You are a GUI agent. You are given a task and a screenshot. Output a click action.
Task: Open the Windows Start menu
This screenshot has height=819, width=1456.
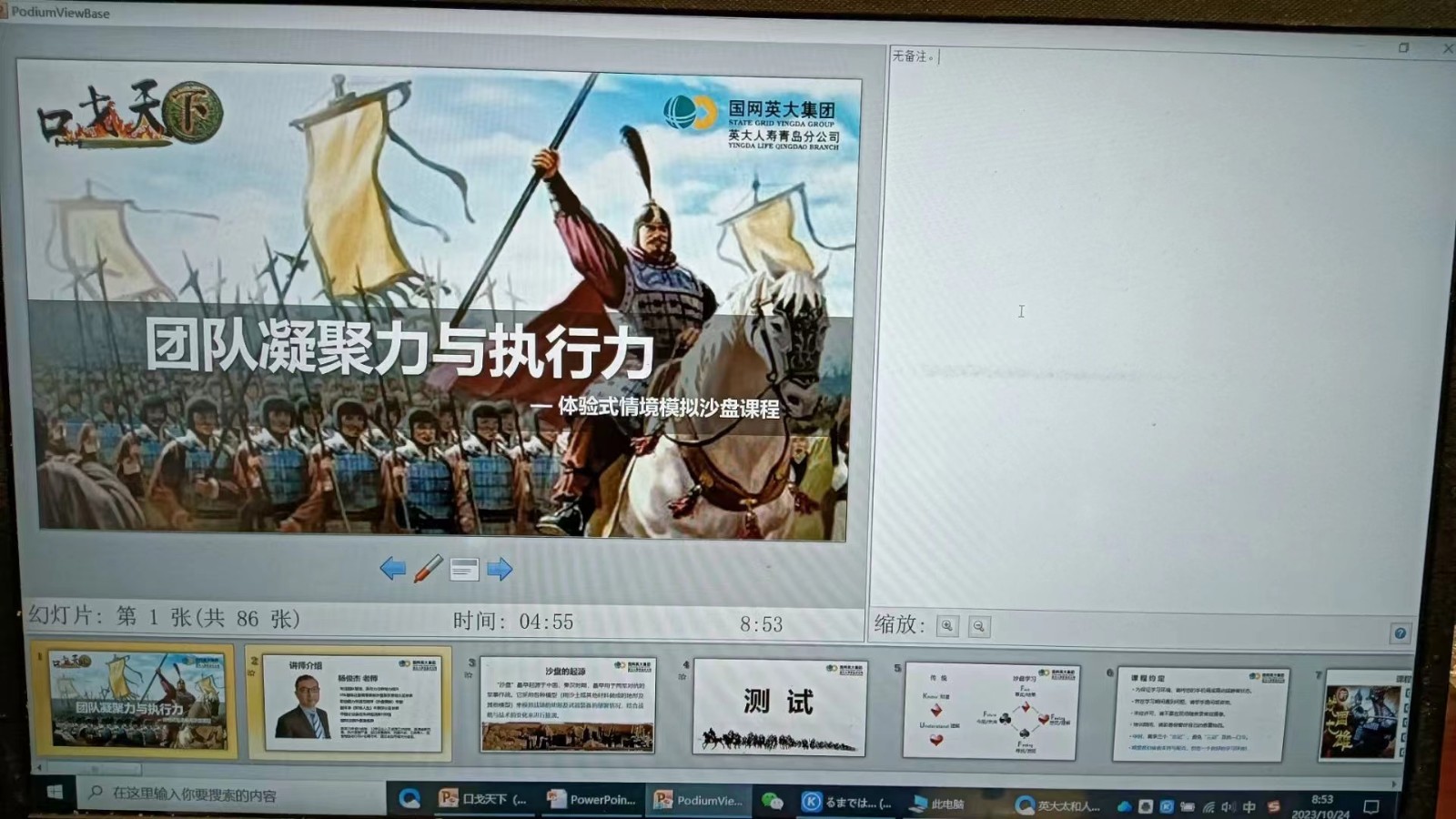(55, 793)
